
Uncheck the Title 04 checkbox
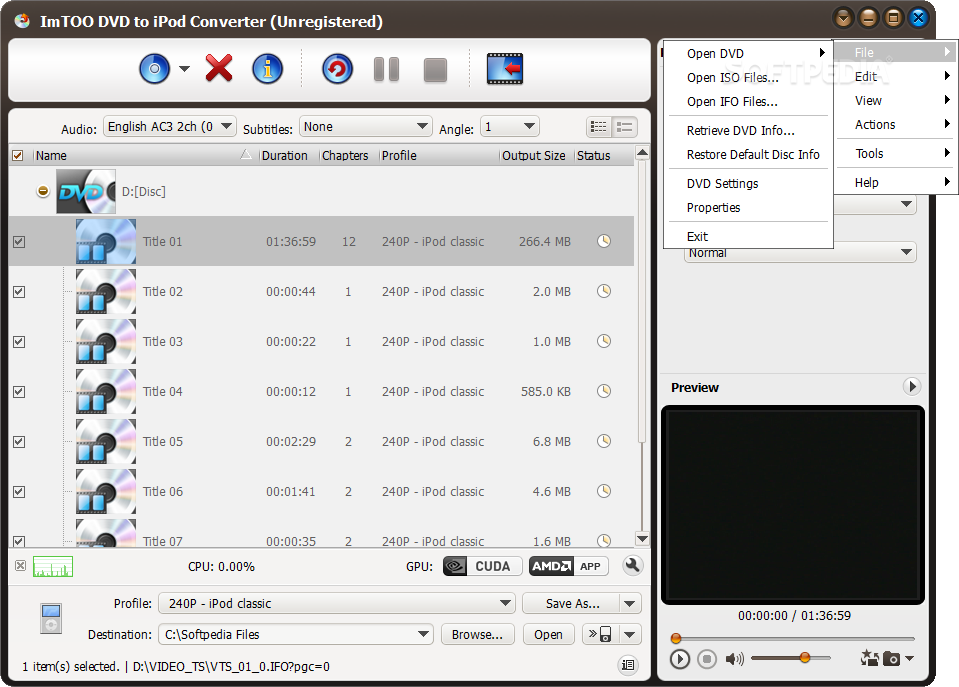pos(19,392)
